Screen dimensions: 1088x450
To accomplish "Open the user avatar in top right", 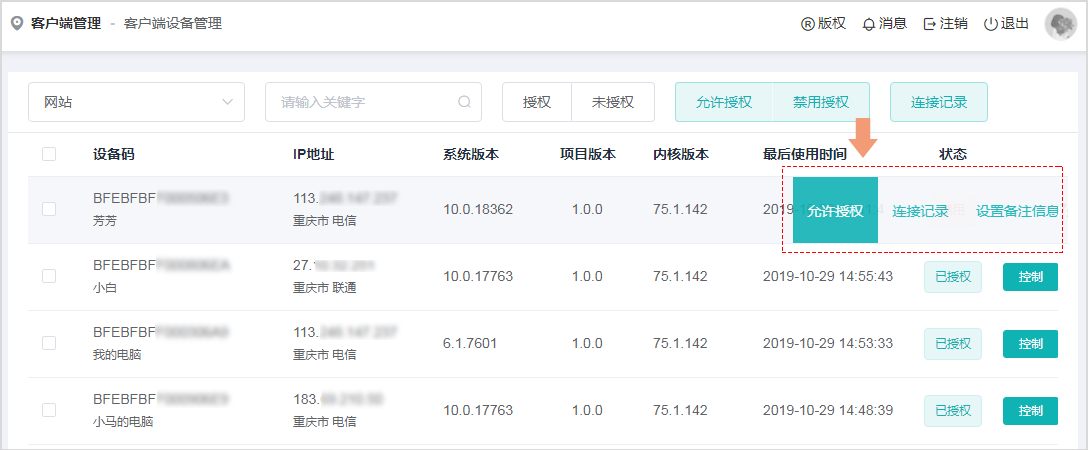I will click(1060, 24).
